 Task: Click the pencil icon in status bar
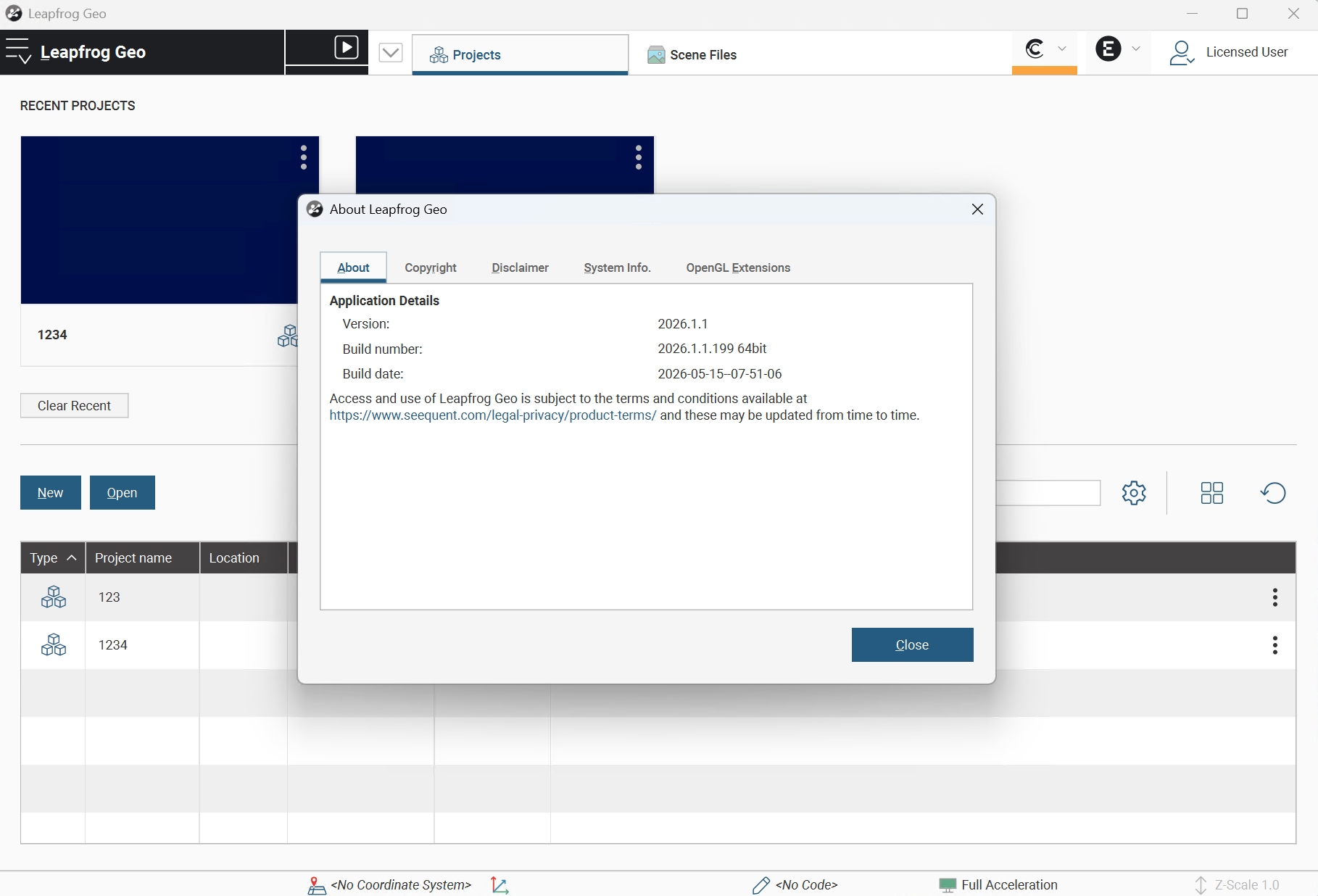[x=761, y=885]
